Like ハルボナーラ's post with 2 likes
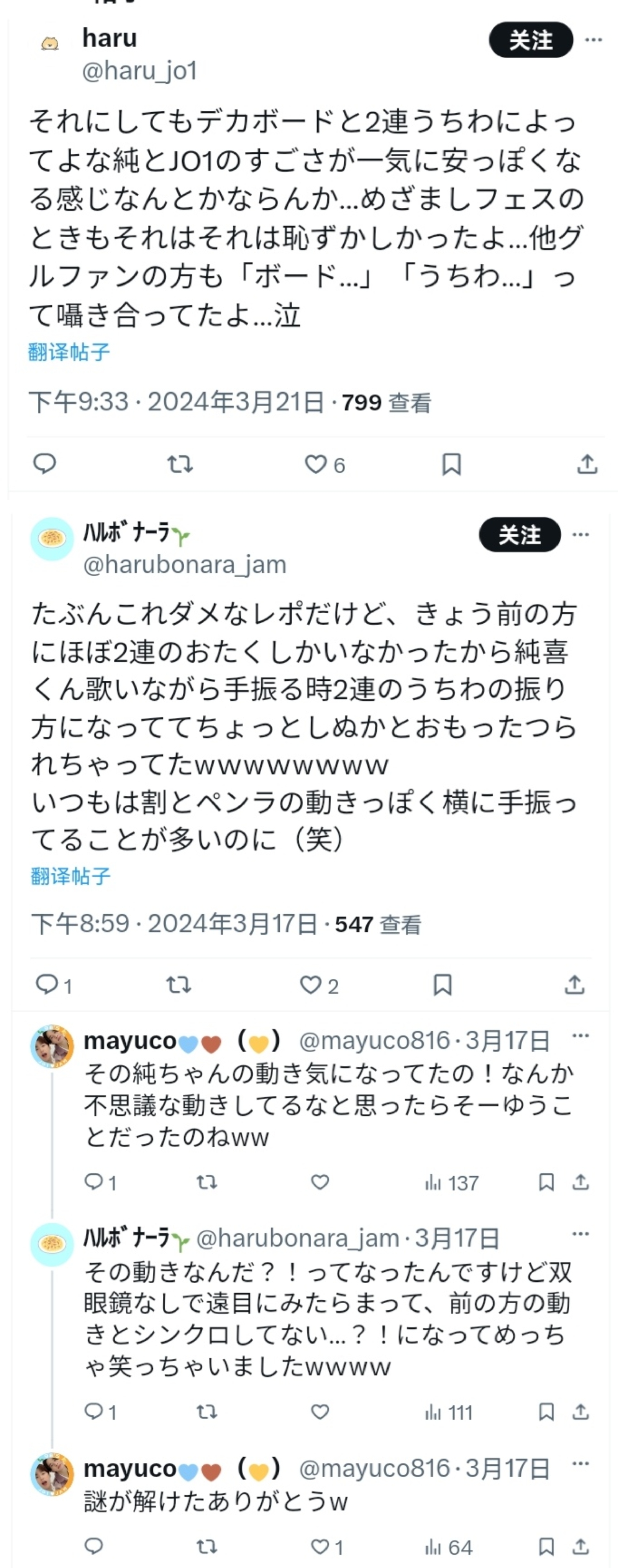Screen dimensions: 618x1568 tap(319, 985)
